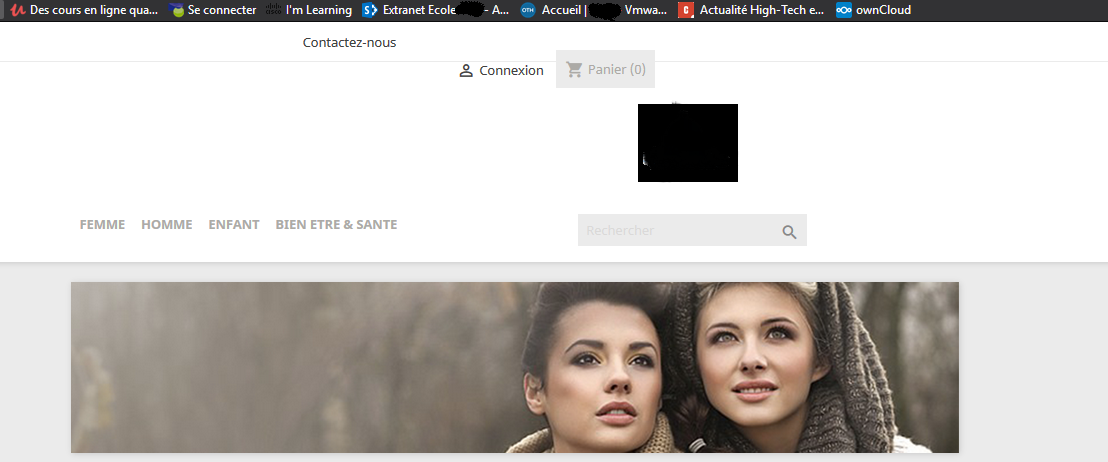
Task: Open the FEMME category menu
Action: pyautogui.click(x=102, y=225)
